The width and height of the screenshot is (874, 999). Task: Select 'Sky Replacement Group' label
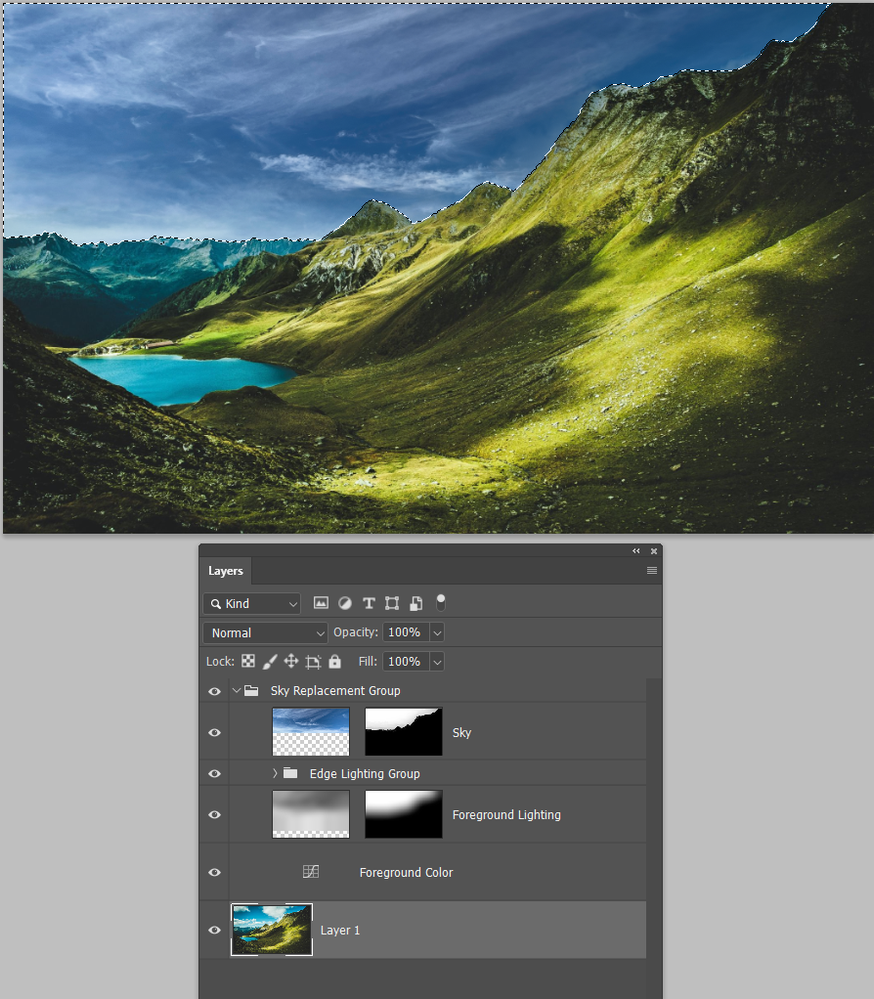(335, 691)
